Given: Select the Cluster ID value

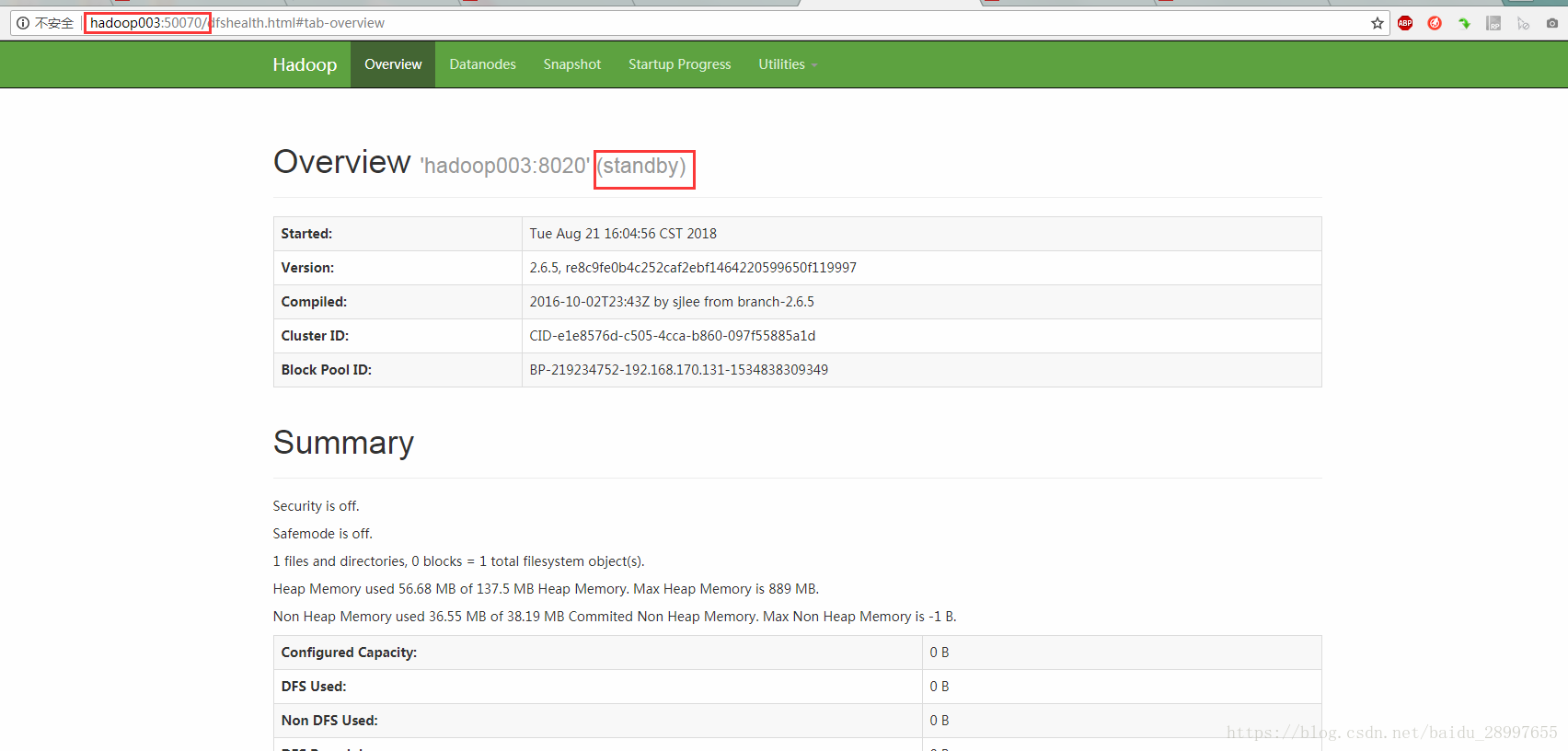Looking at the screenshot, I should [673, 336].
